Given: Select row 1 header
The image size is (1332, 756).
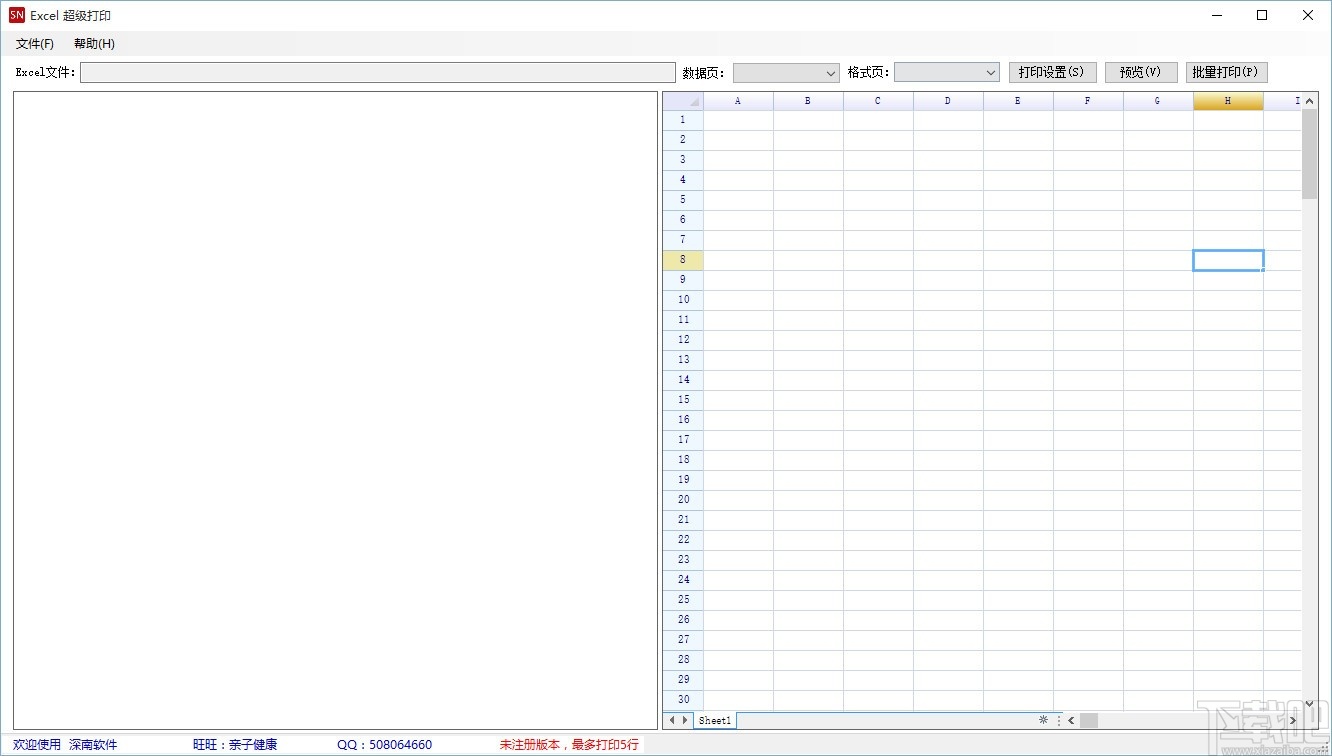Looking at the screenshot, I should [683, 120].
